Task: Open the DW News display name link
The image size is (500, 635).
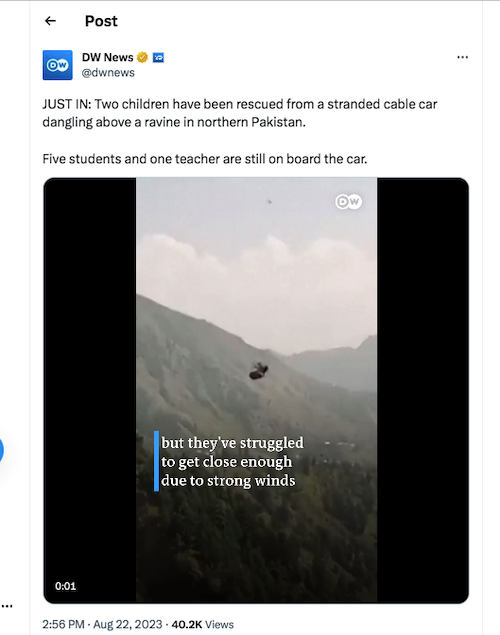Action: click(108, 58)
